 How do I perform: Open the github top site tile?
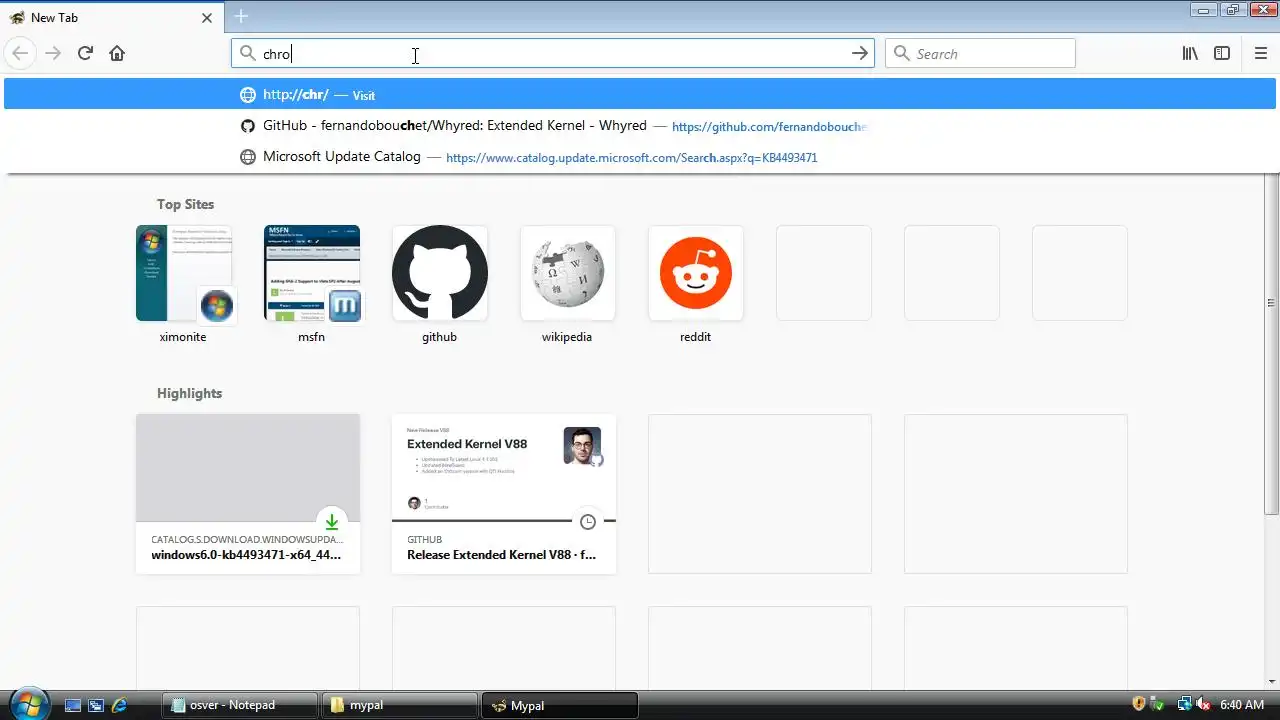439,273
